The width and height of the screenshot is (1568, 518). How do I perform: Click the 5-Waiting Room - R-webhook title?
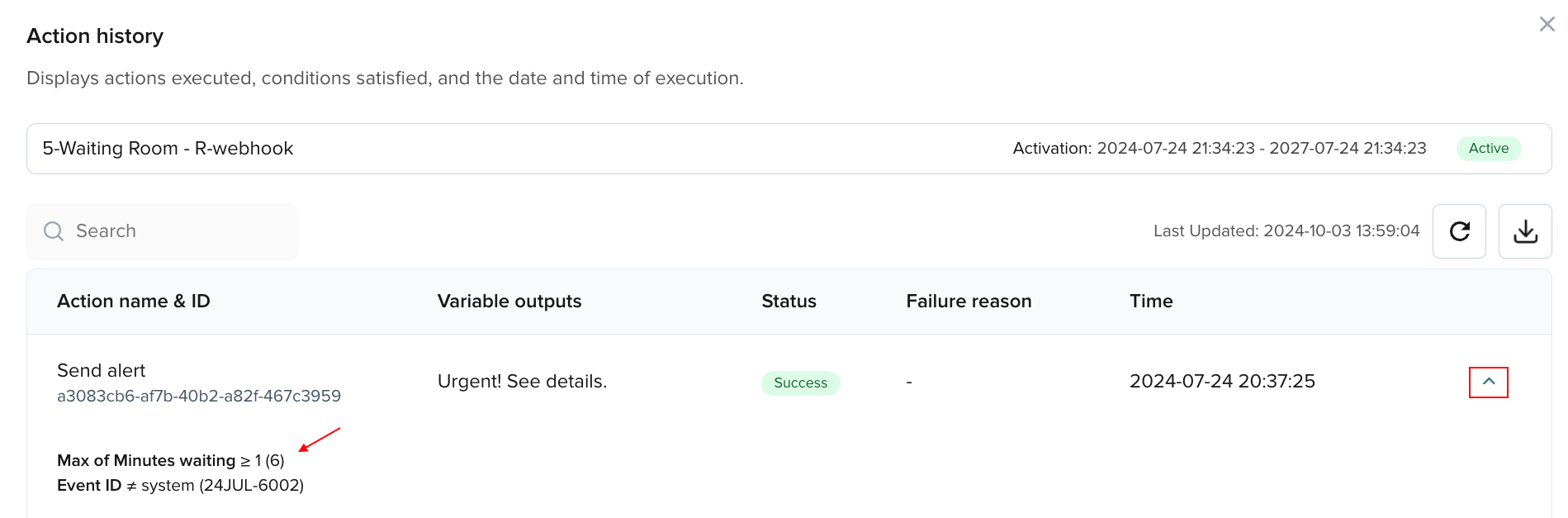[168, 149]
